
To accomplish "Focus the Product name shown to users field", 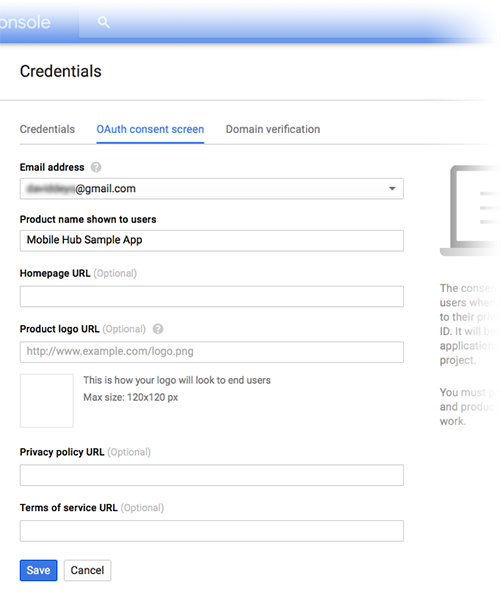I will click(212, 240).
